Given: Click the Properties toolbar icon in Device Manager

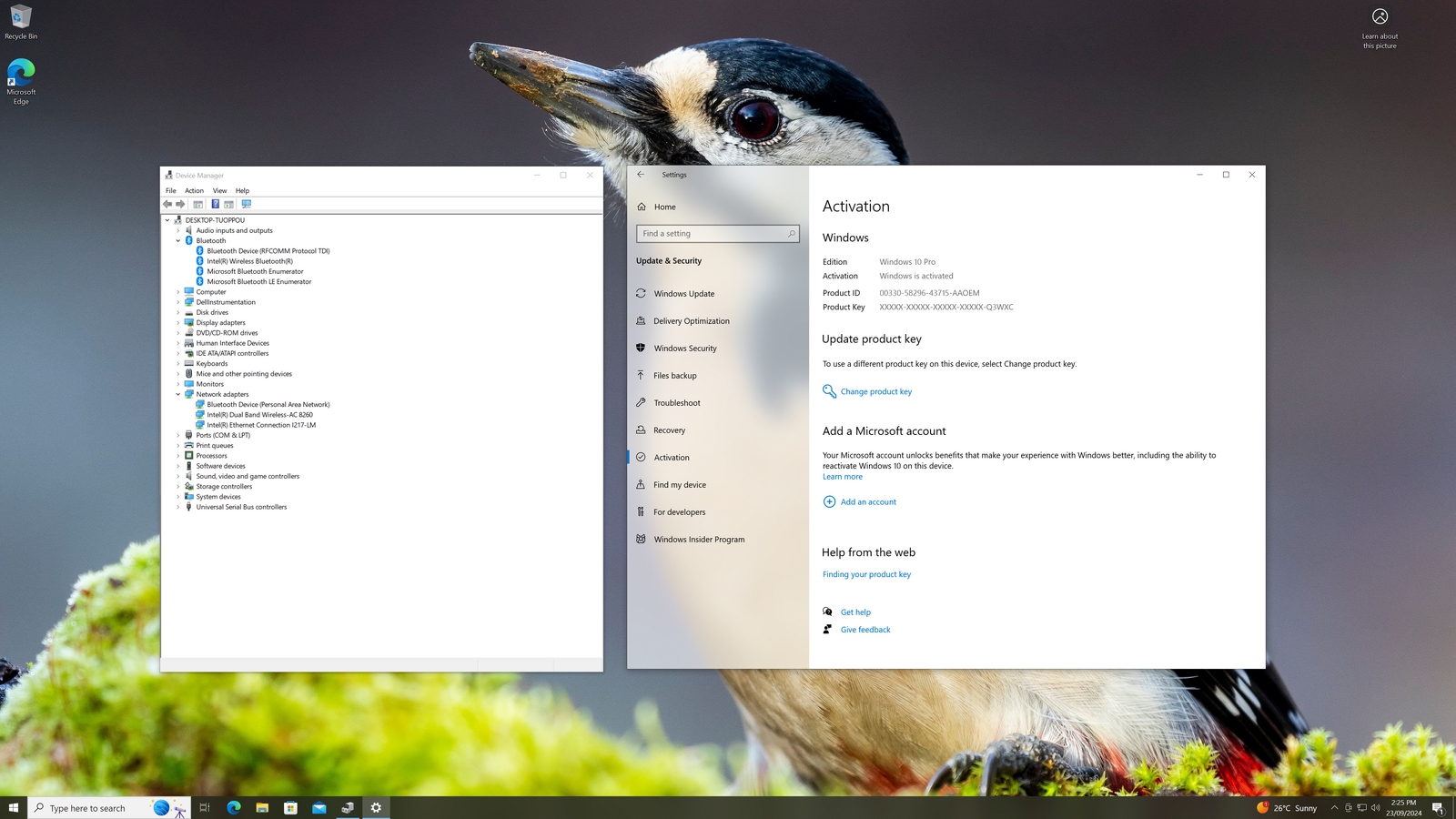Looking at the screenshot, I should click(197, 204).
